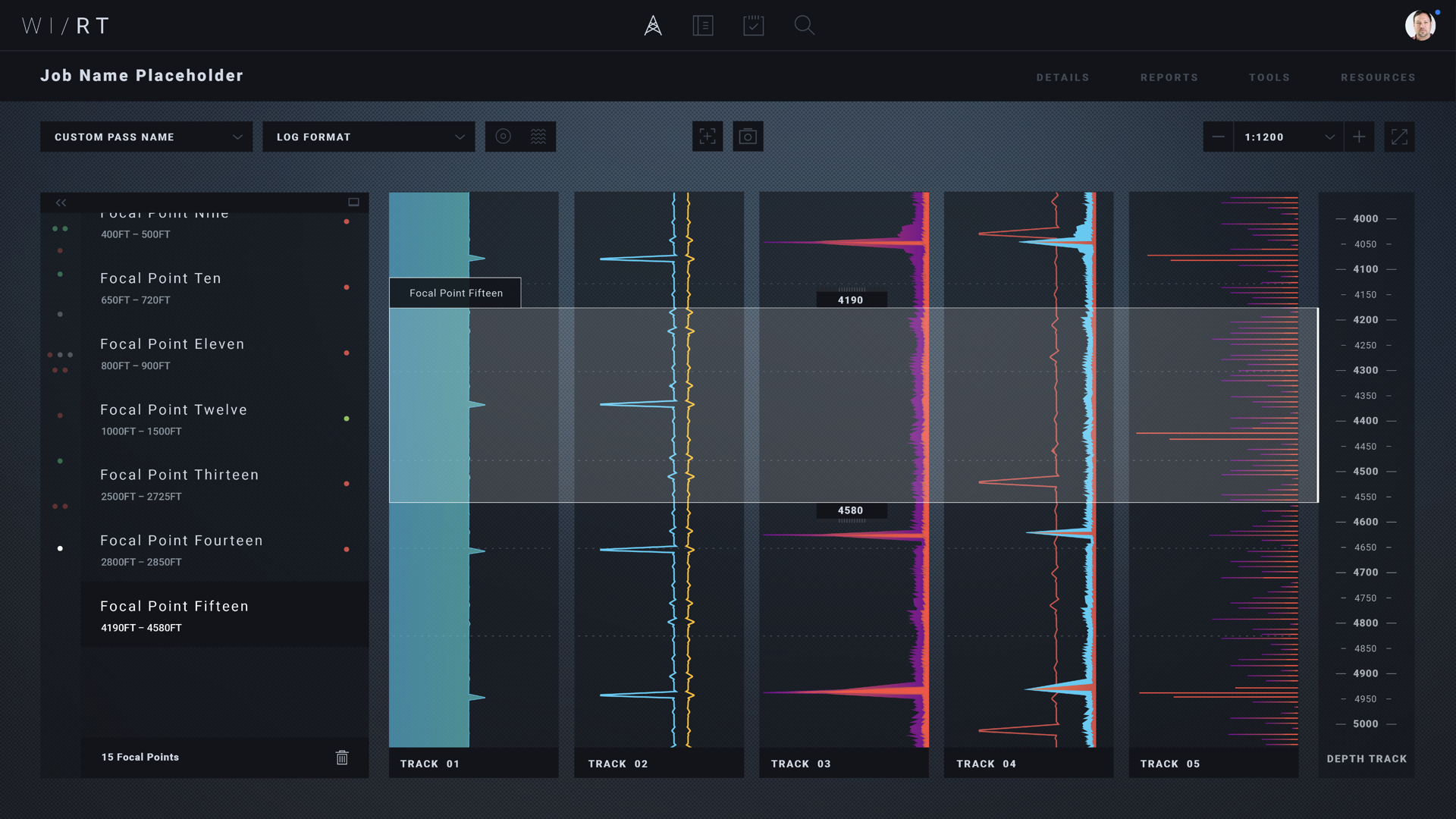Toggle red status dot of Focal Point Thirteen
1456x819 pixels.
tap(347, 484)
